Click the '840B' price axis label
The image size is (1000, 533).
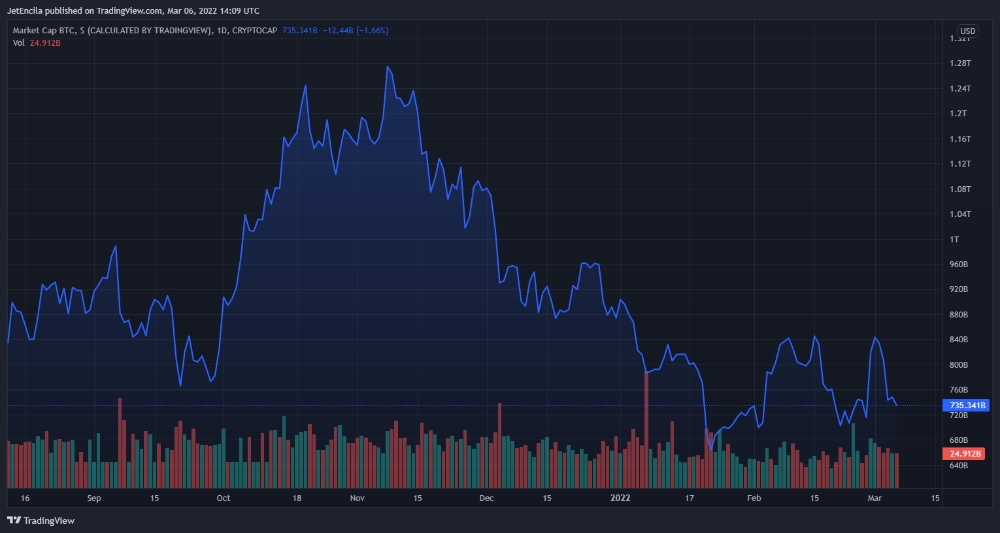tap(959, 340)
